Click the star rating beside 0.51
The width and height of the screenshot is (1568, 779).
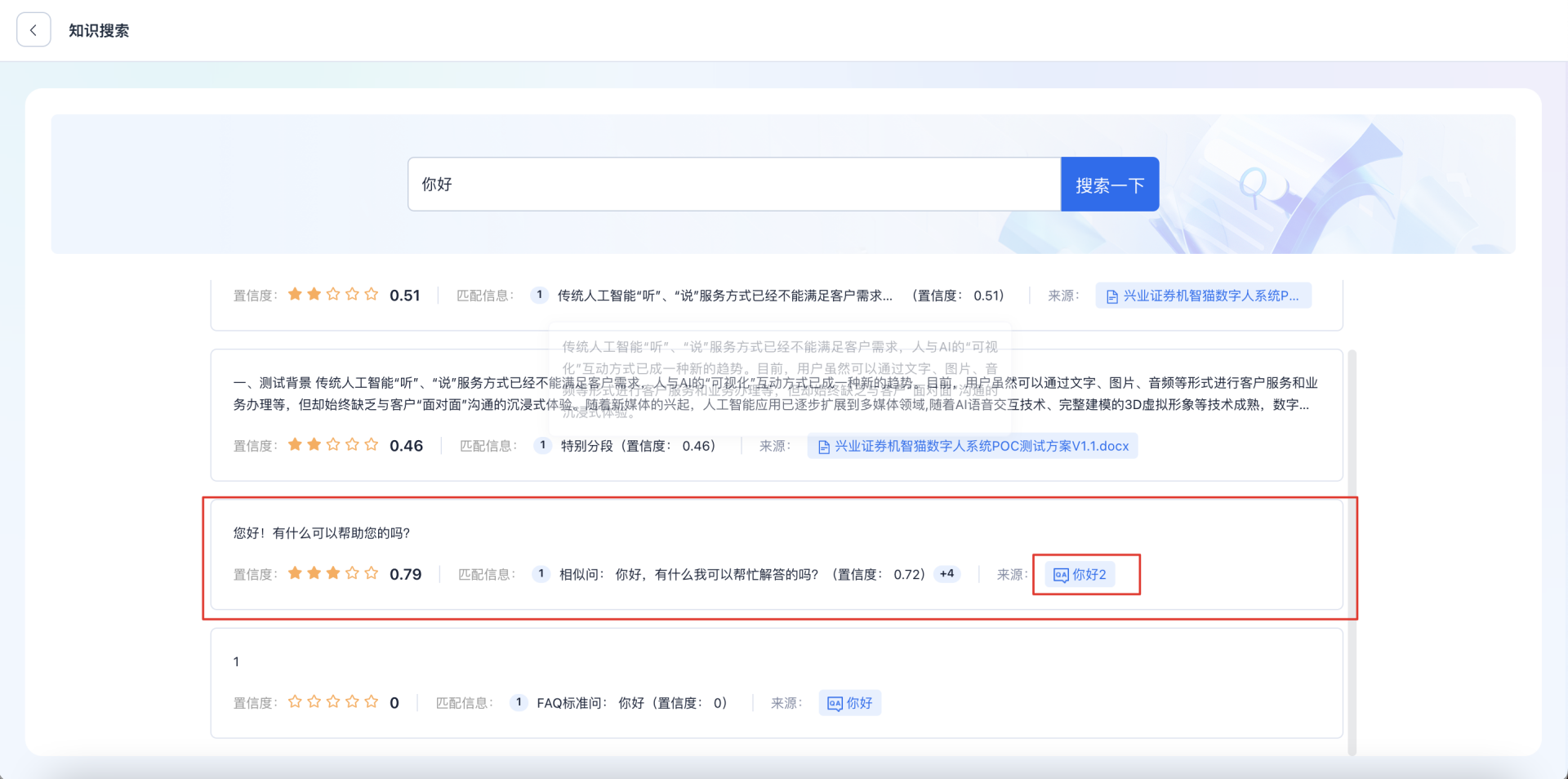coord(333,295)
